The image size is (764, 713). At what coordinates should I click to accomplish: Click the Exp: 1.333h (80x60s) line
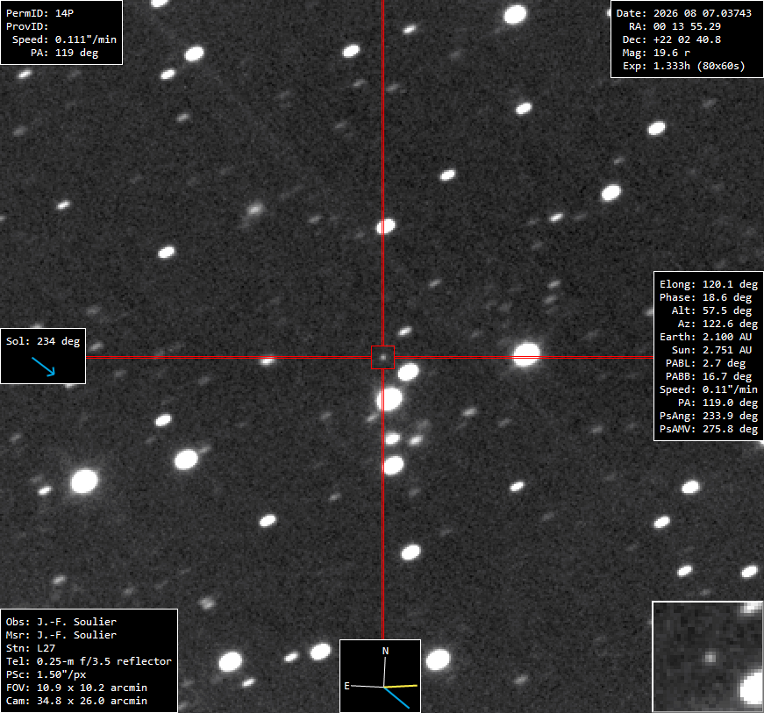coord(684,66)
